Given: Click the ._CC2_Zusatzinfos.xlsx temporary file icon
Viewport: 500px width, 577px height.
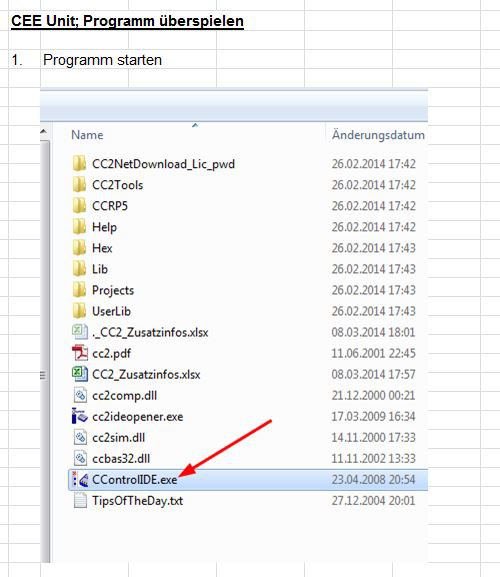Looking at the screenshot, I should pyautogui.click(x=80, y=332).
